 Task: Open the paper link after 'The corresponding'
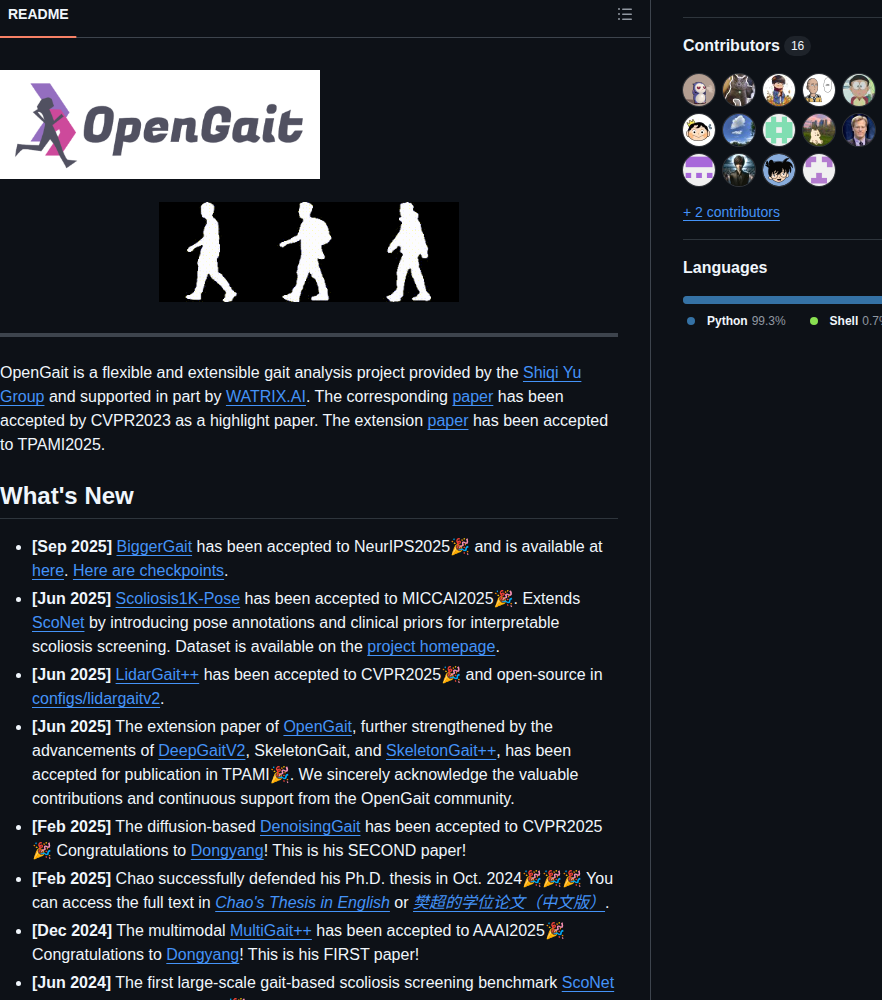point(473,397)
